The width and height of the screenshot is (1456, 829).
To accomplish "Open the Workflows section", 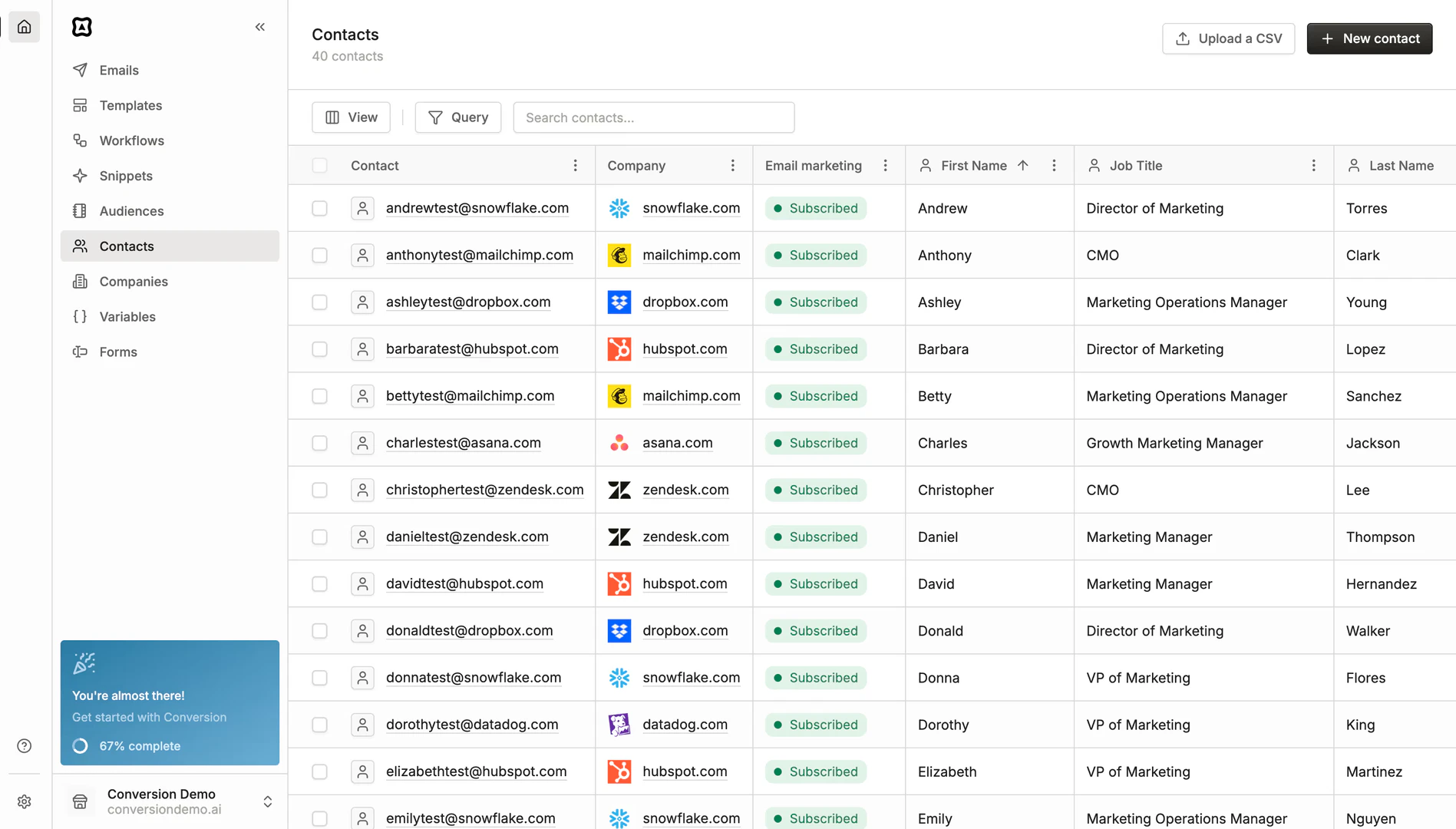I will point(80,140).
